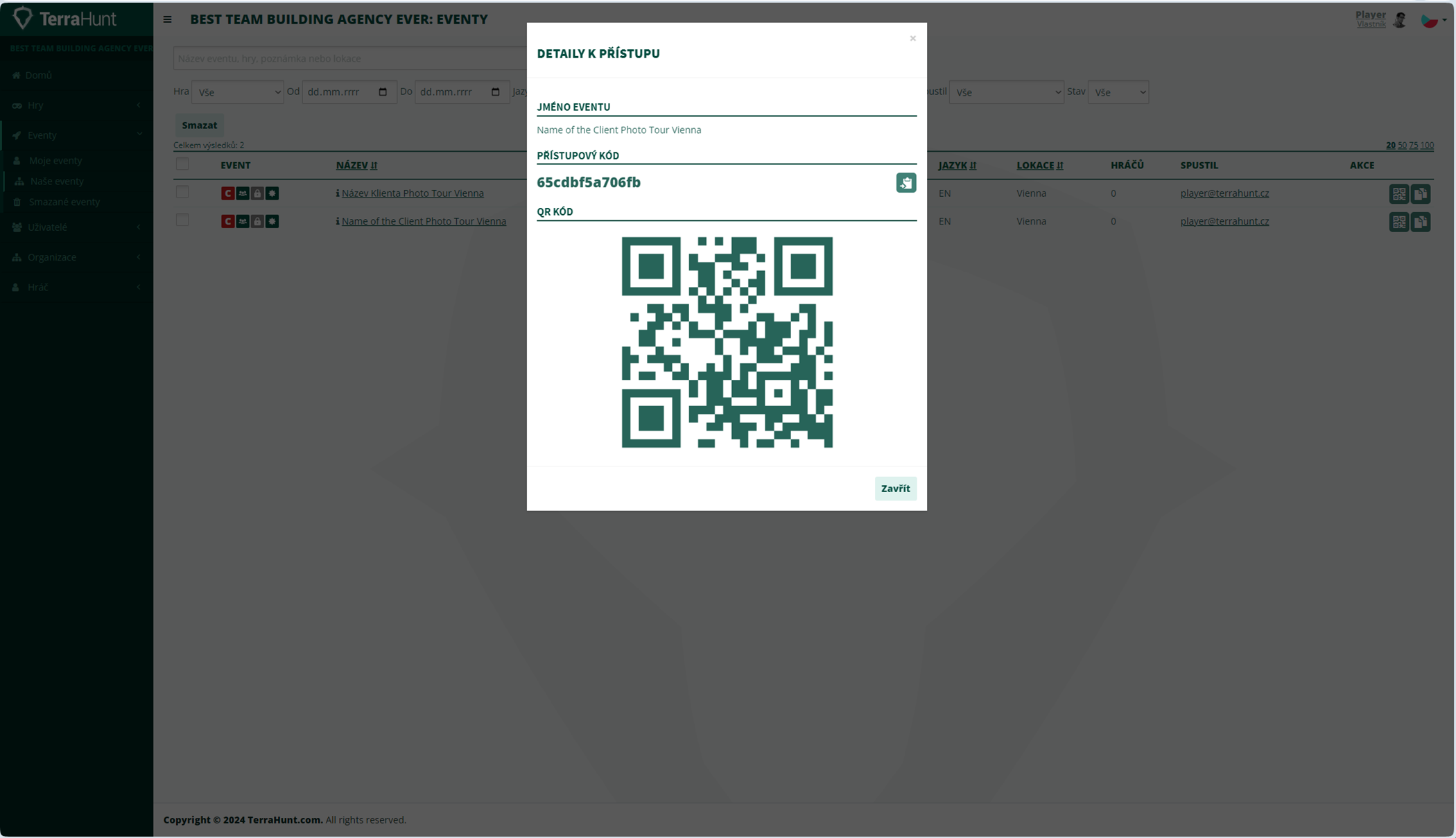The height and width of the screenshot is (838, 1456).
Task: Sort table by Lokace column
Action: 1039,166
